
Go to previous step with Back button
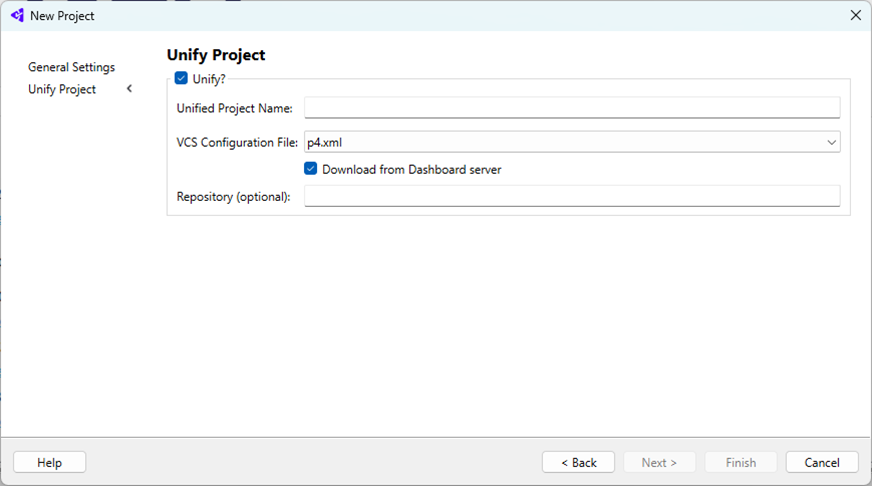point(578,462)
